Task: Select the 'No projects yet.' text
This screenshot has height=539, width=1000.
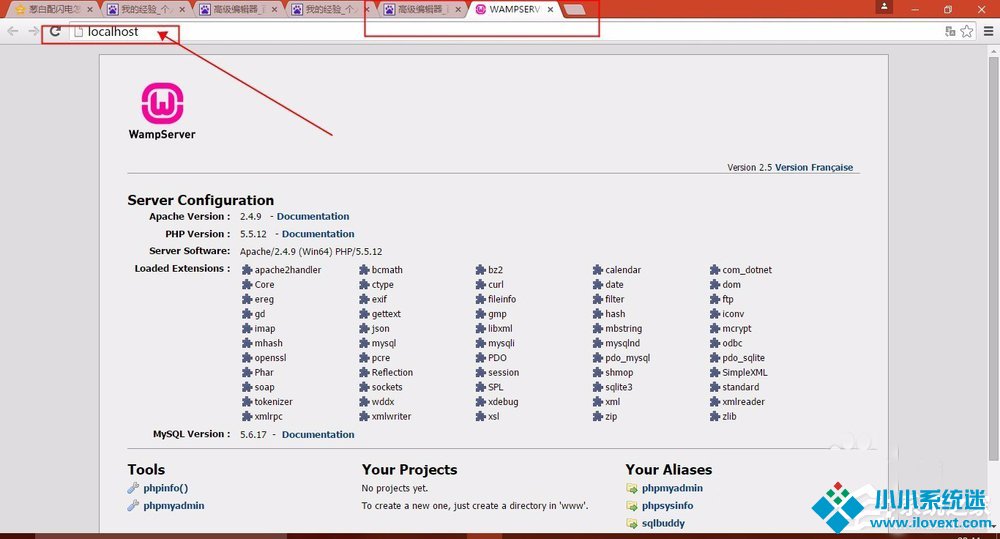Action: tap(395, 488)
